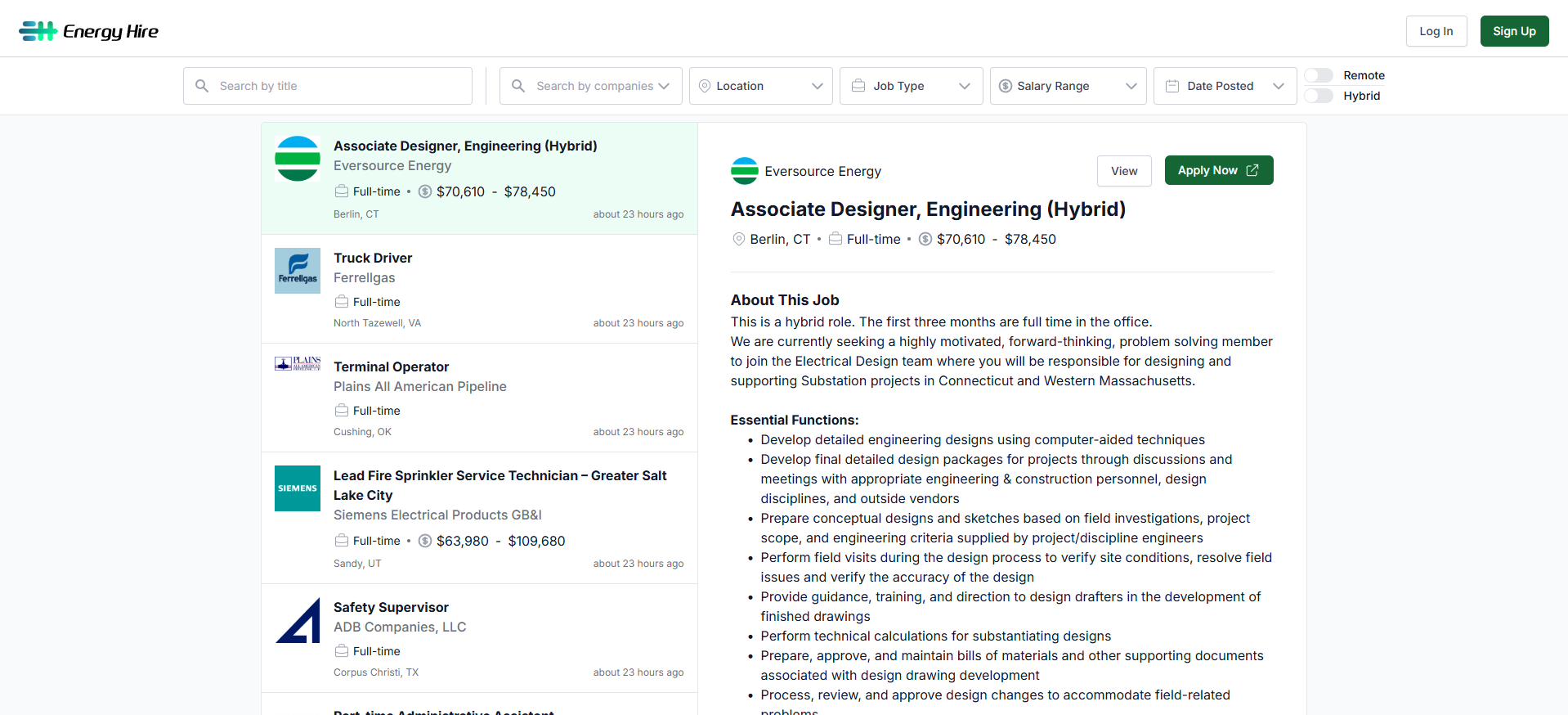Image resolution: width=1568 pixels, height=715 pixels.
Task: Click Ferrellgas company name
Action: pyautogui.click(x=364, y=277)
